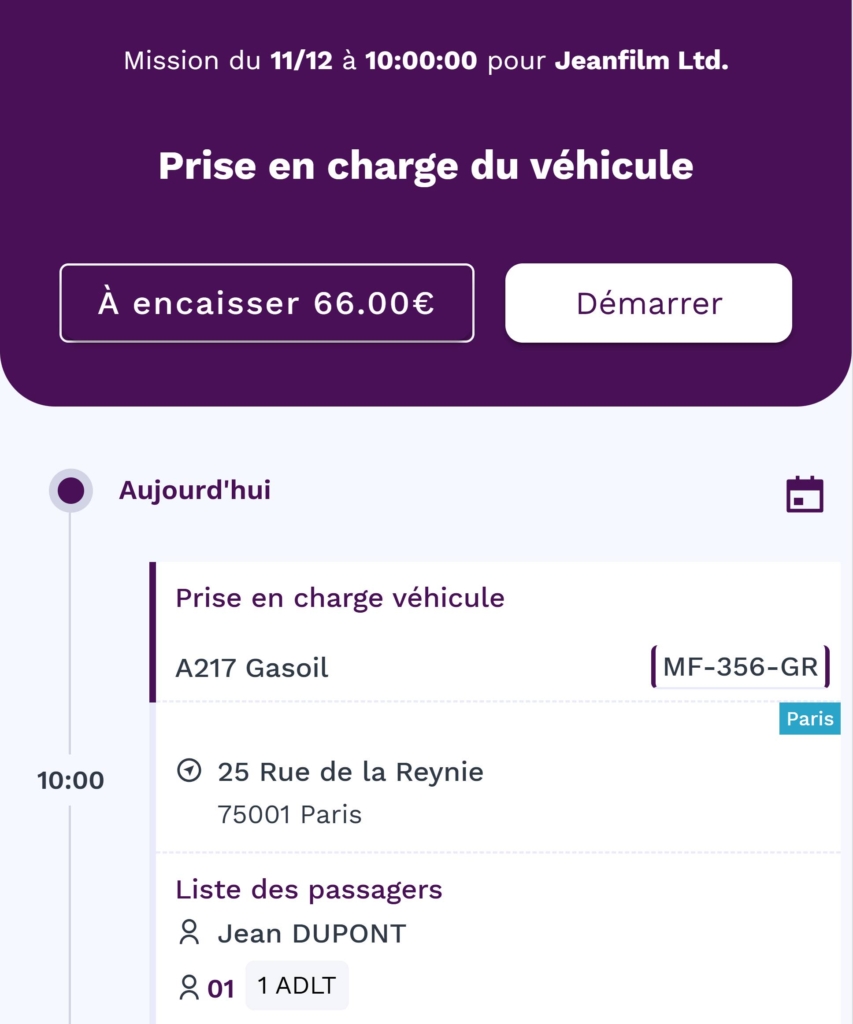Viewport: 853px width, 1024px height.
Task: Tap the navigation compass icon by address
Action: point(188,771)
